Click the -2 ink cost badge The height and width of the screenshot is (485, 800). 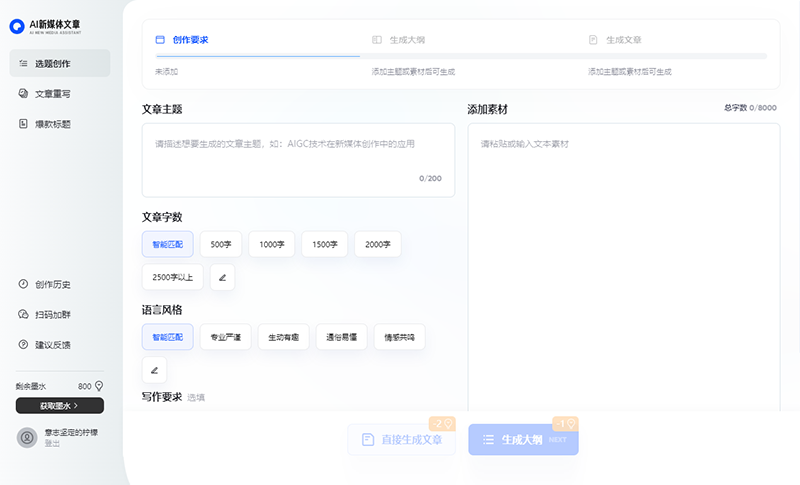(x=442, y=424)
